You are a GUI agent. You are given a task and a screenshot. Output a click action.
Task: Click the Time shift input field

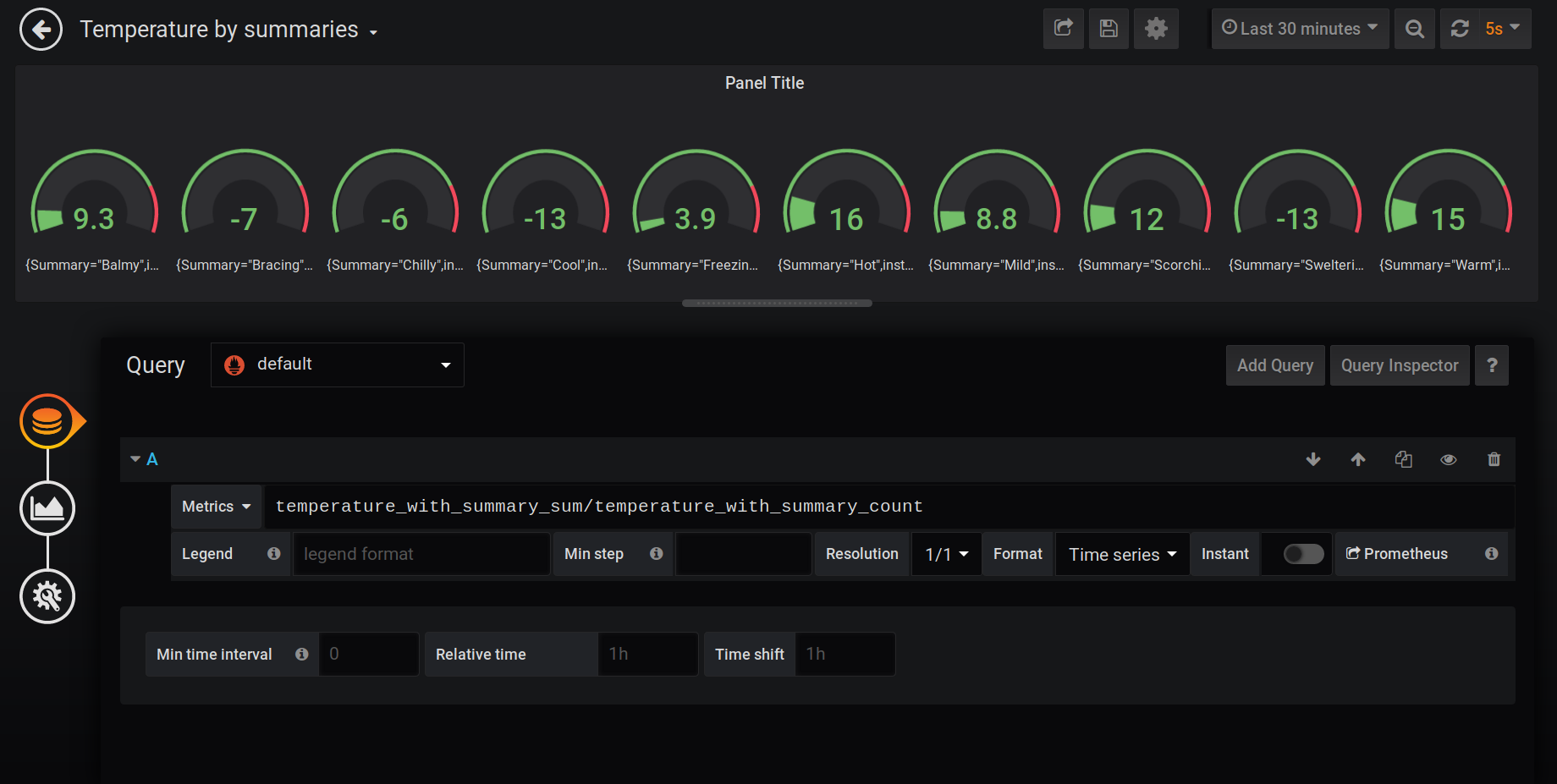pyautogui.click(x=845, y=654)
